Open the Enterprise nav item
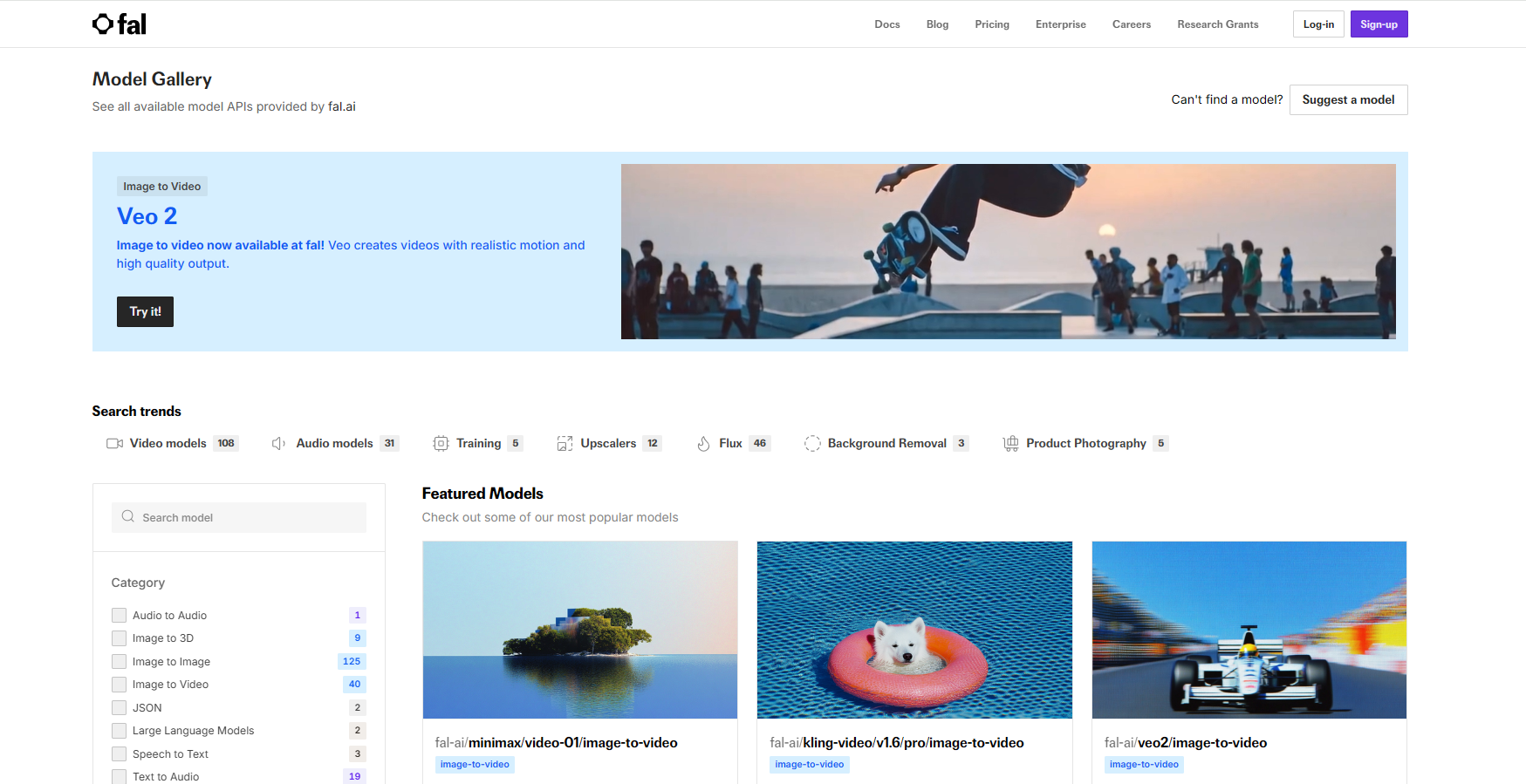Viewport: 1526px width, 784px height. (1061, 24)
